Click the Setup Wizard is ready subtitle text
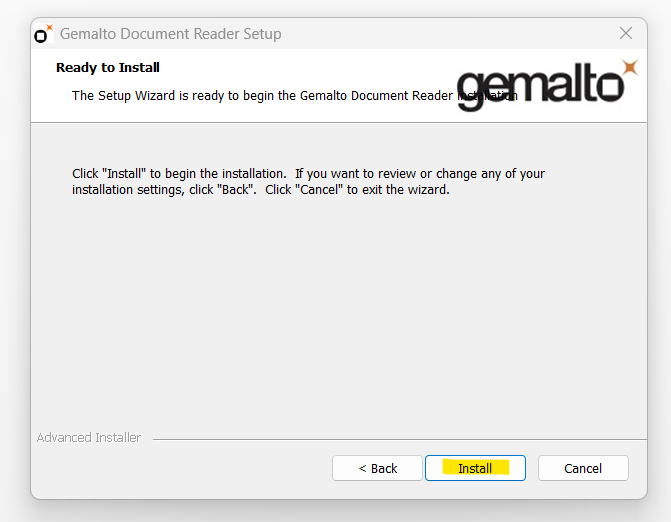 (x=294, y=95)
